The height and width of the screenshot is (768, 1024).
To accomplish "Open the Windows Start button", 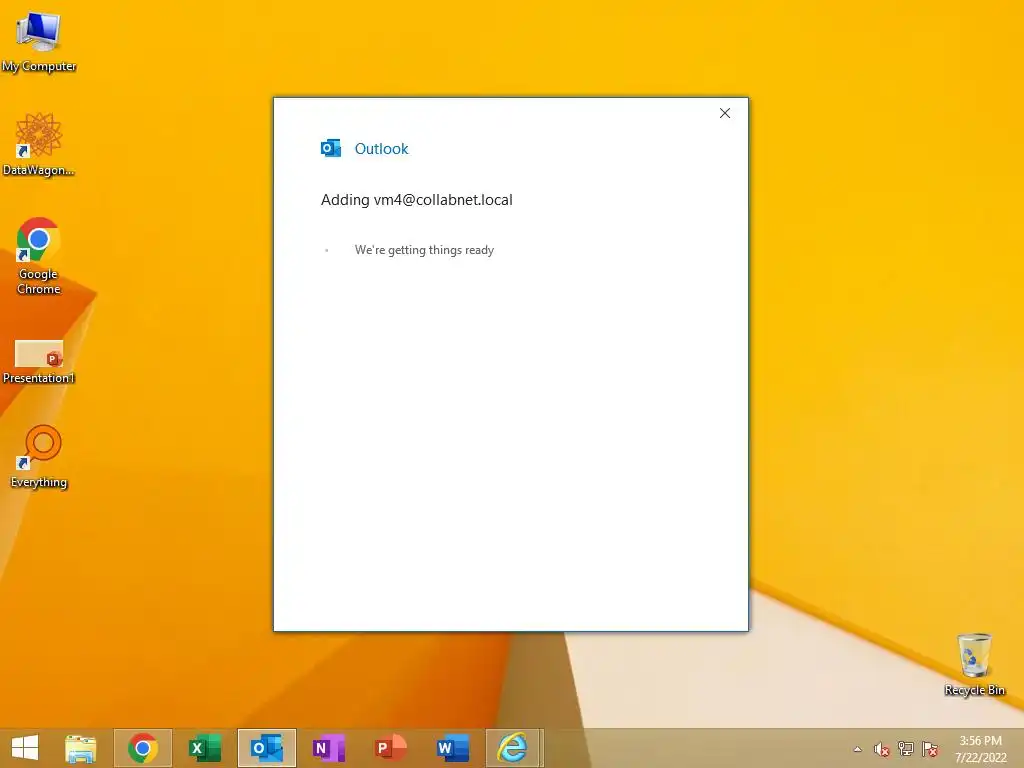I will point(25,748).
